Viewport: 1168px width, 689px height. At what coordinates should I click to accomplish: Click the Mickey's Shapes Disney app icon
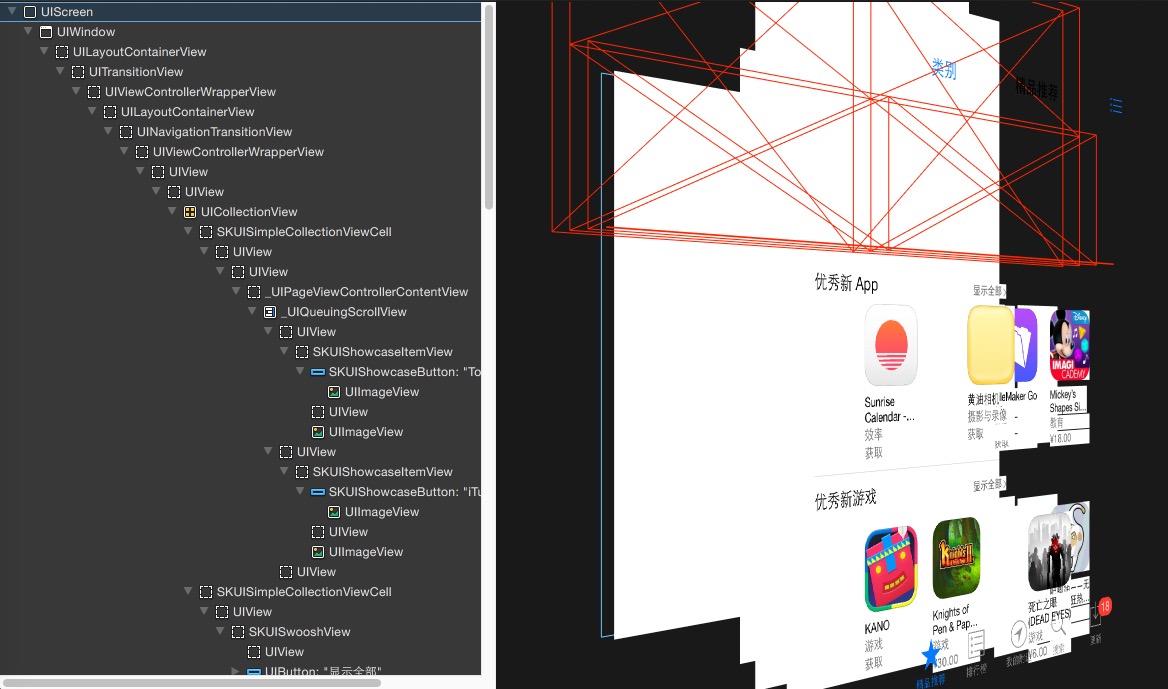1069,345
